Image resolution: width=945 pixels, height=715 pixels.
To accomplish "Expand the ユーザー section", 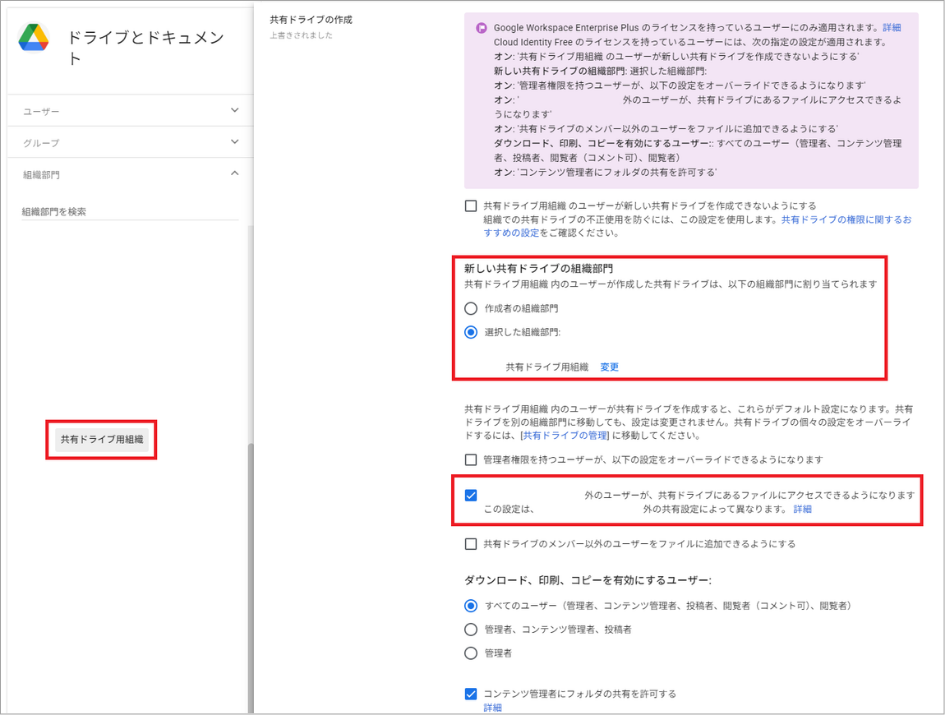I will pos(131,110).
